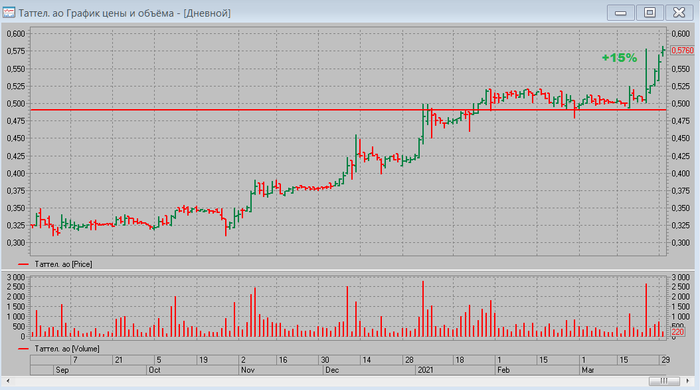700x390 pixels.
Task: Click the green +15% annotation text
Action: coord(619,58)
